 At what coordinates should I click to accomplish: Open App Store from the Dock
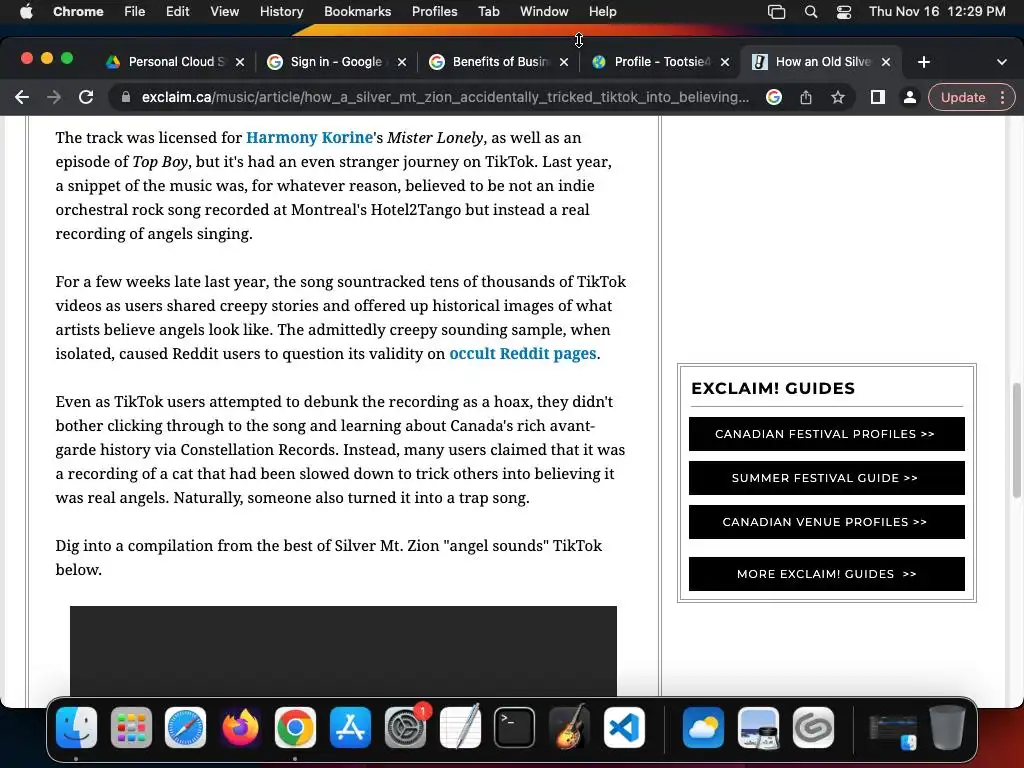point(350,727)
